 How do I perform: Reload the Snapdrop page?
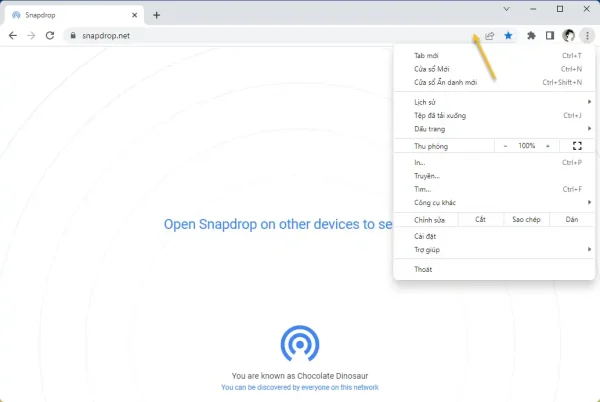click(x=50, y=36)
